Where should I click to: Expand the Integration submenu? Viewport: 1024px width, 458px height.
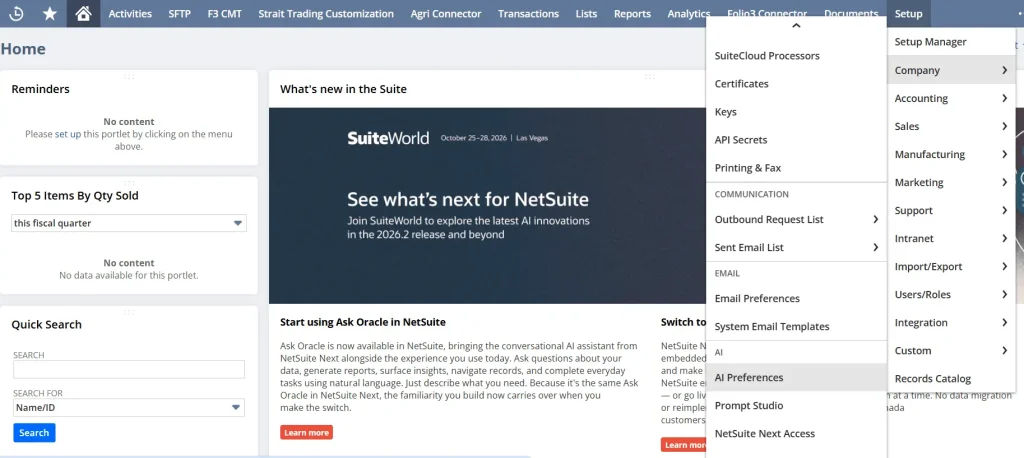pos(951,323)
